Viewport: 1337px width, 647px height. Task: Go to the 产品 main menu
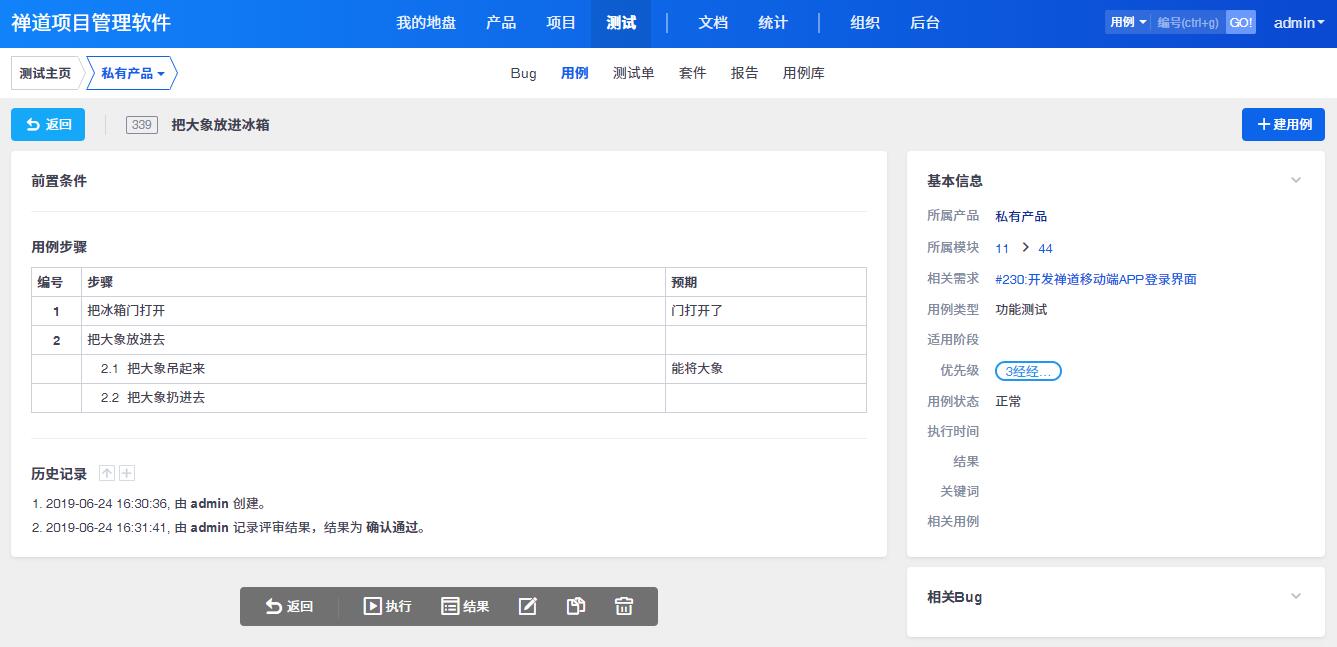[501, 23]
